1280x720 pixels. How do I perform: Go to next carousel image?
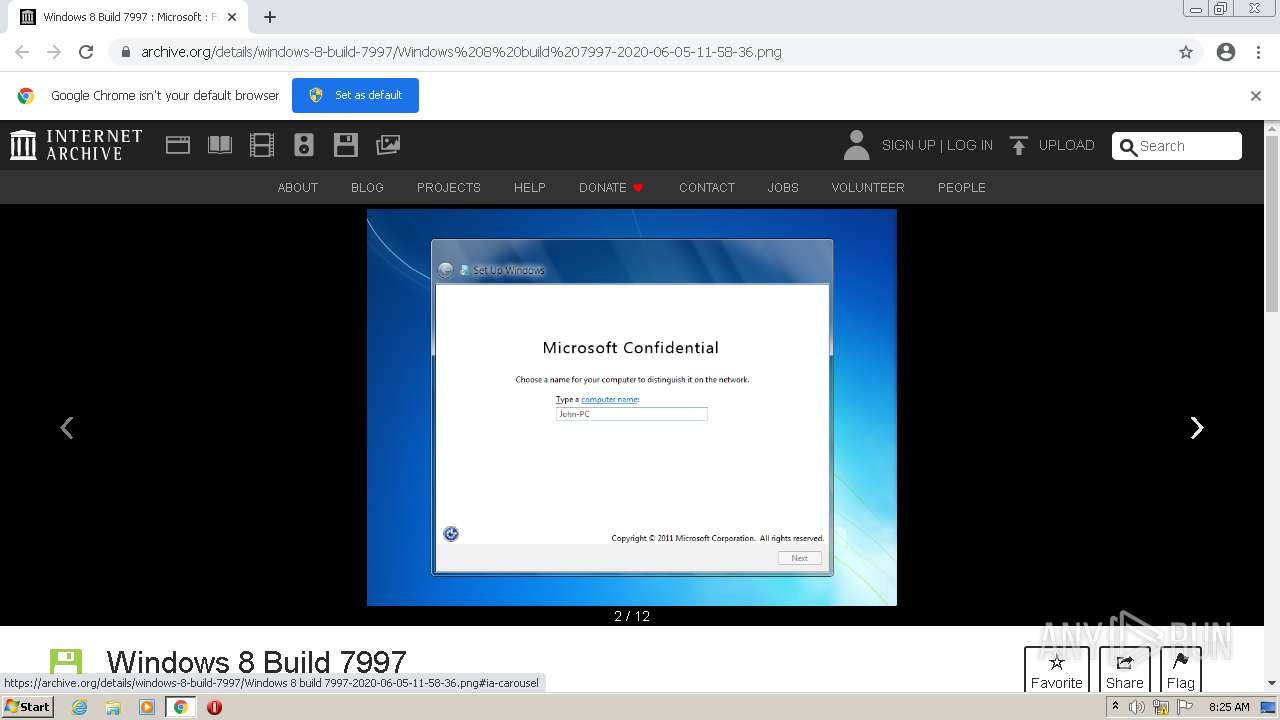point(1196,428)
